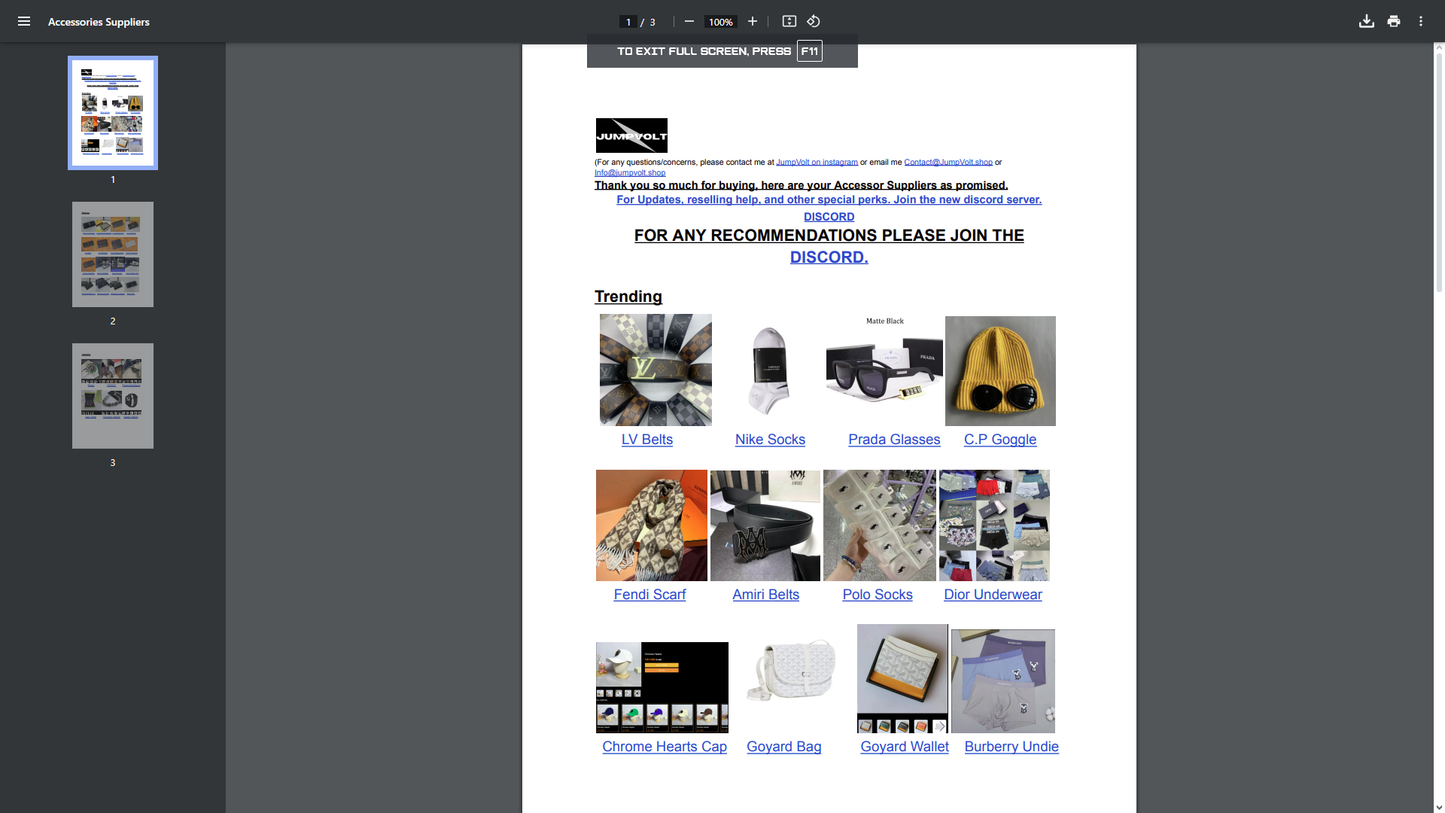This screenshot has width=1445, height=813.
Task: Select page 1 thumbnail
Action: click(x=113, y=113)
